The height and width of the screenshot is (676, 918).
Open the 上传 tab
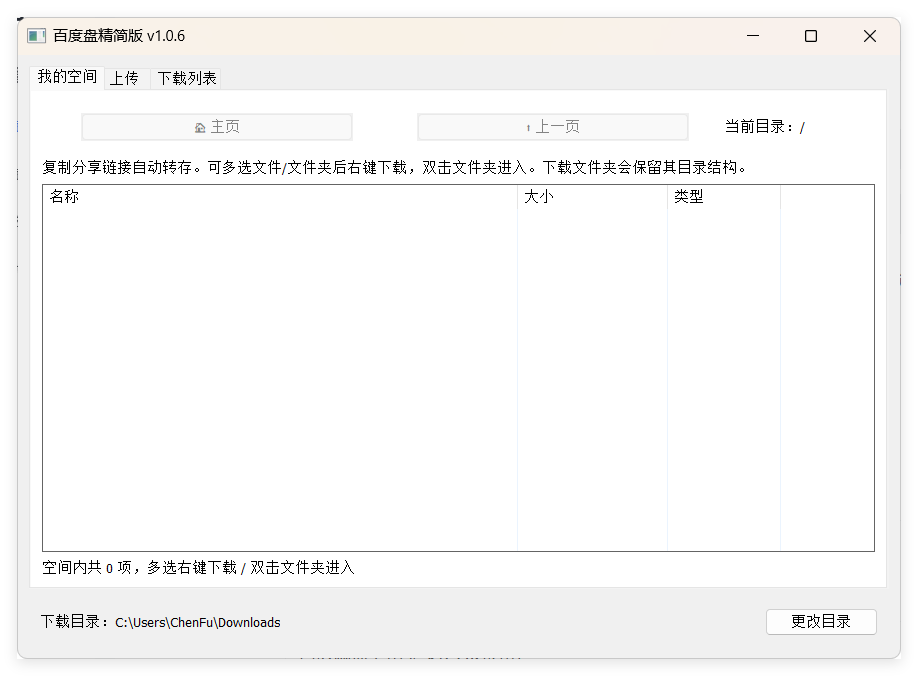pyautogui.click(x=125, y=78)
